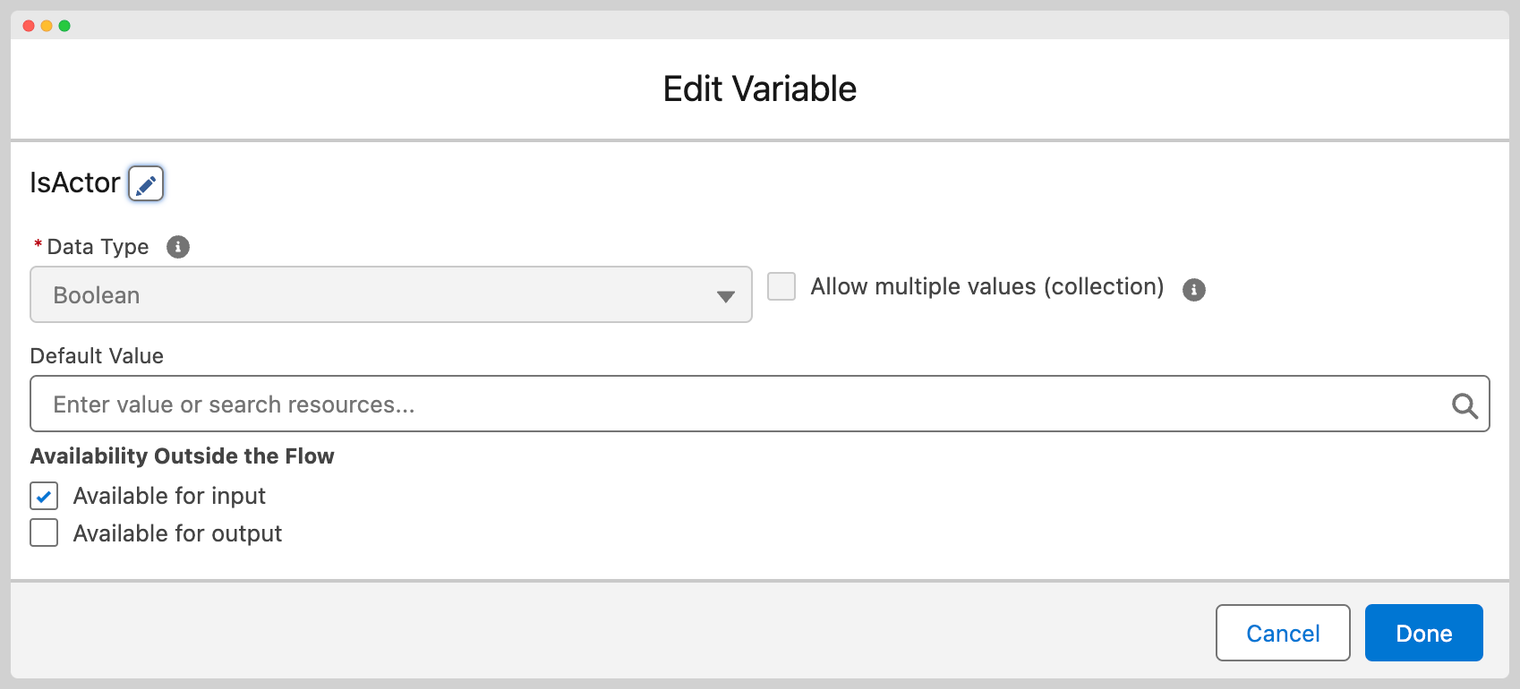Screen dimensions: 1520x689
Task: Click the pencil icon to edit IsActor name
Action: [x=146, y=184]
